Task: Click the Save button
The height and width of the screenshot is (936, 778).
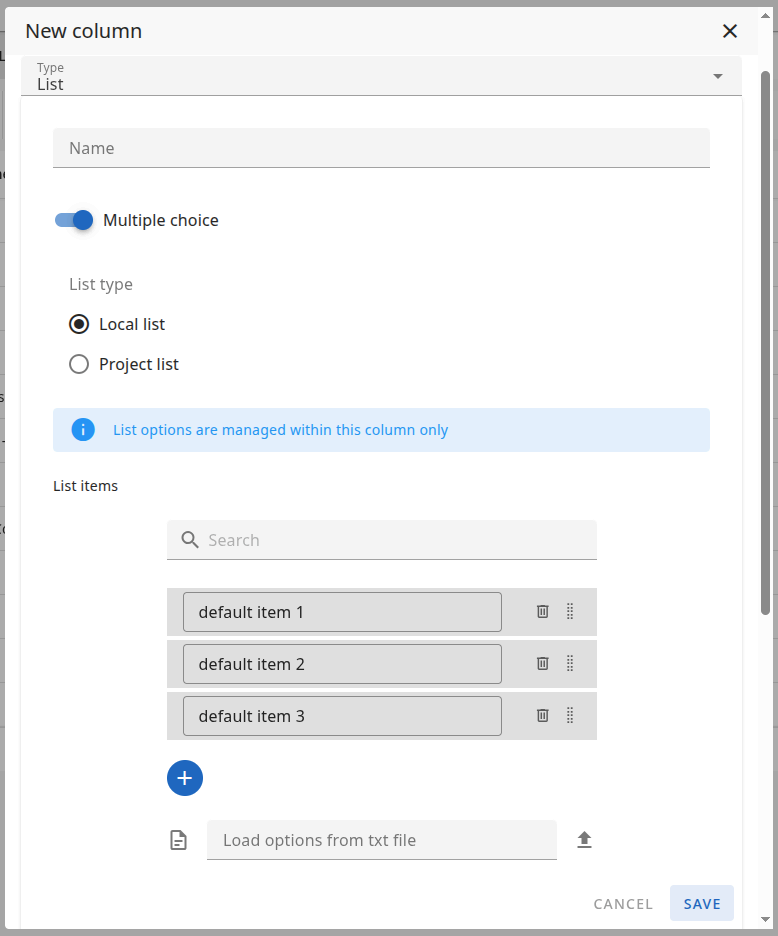Action: [x=702, y=903]
